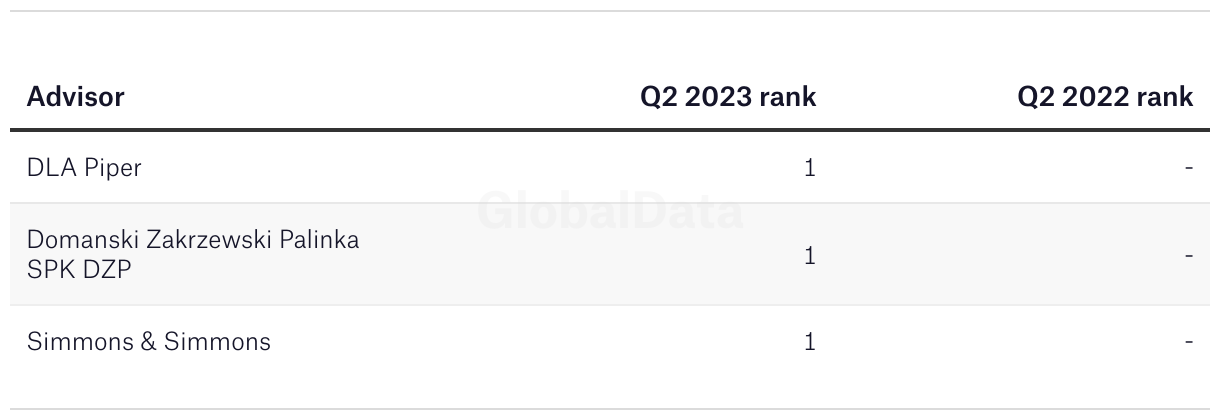Click the word Zakrzewski in the shaded row

tap(208, 241)
